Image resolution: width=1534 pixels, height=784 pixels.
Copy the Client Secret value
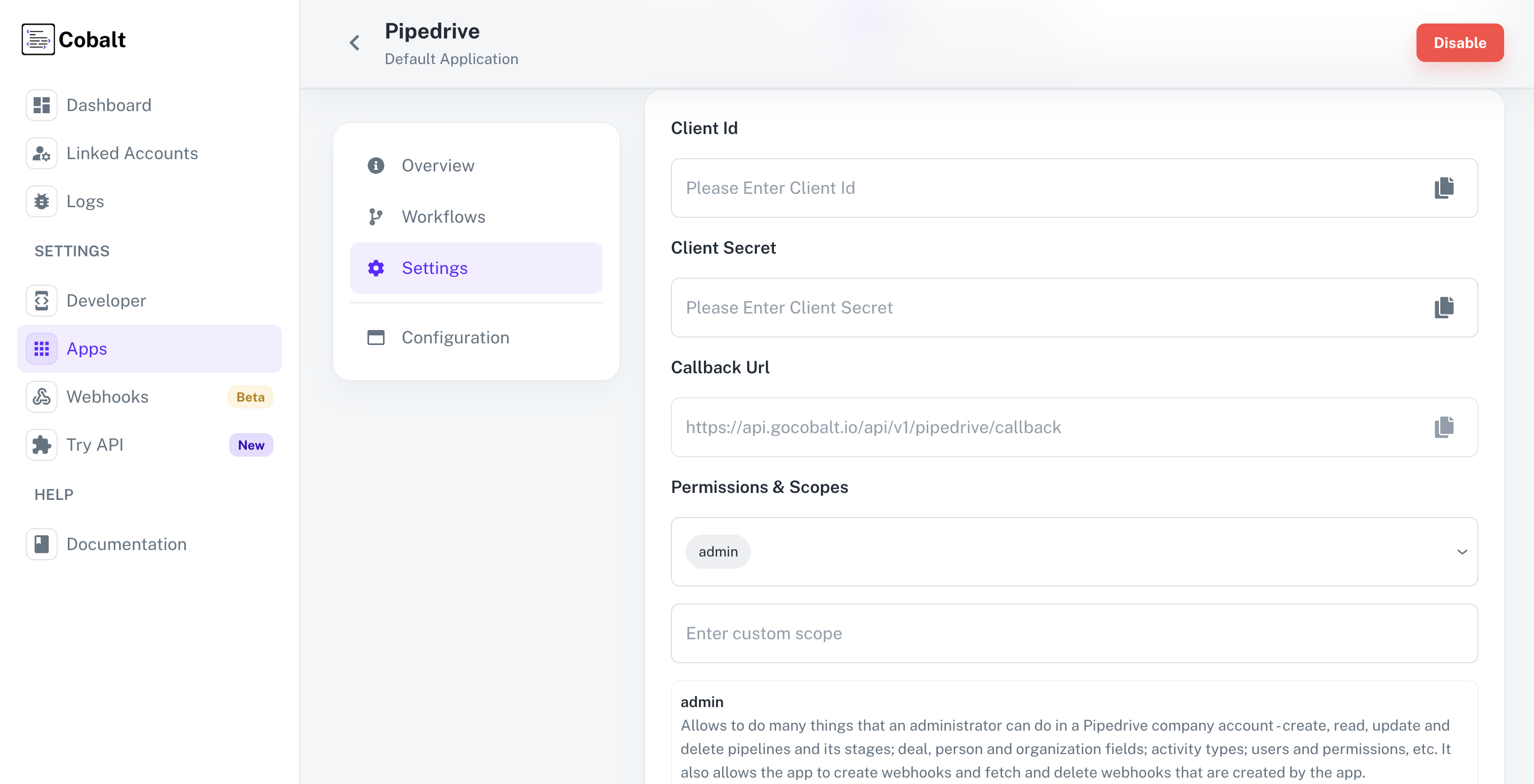pyautogui.click(x=1444, y=308)
